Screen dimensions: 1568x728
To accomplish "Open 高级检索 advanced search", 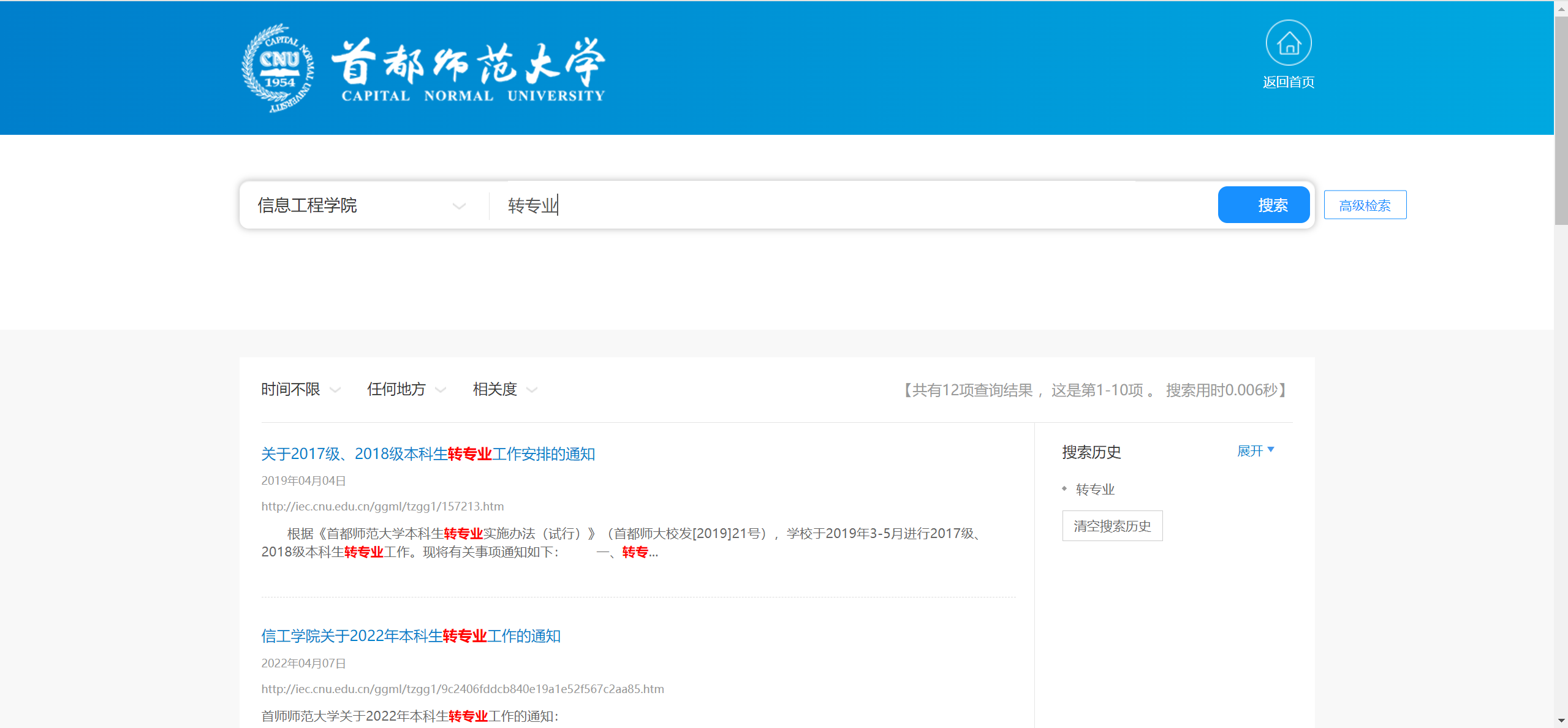I will (1365, 205).
